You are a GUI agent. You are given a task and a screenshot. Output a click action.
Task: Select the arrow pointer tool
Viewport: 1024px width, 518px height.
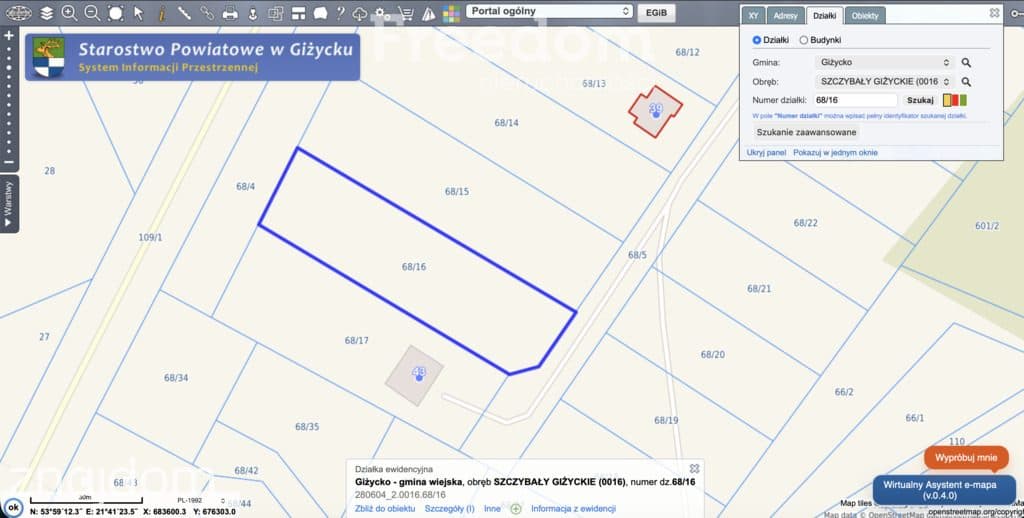(x=138, y=12)
